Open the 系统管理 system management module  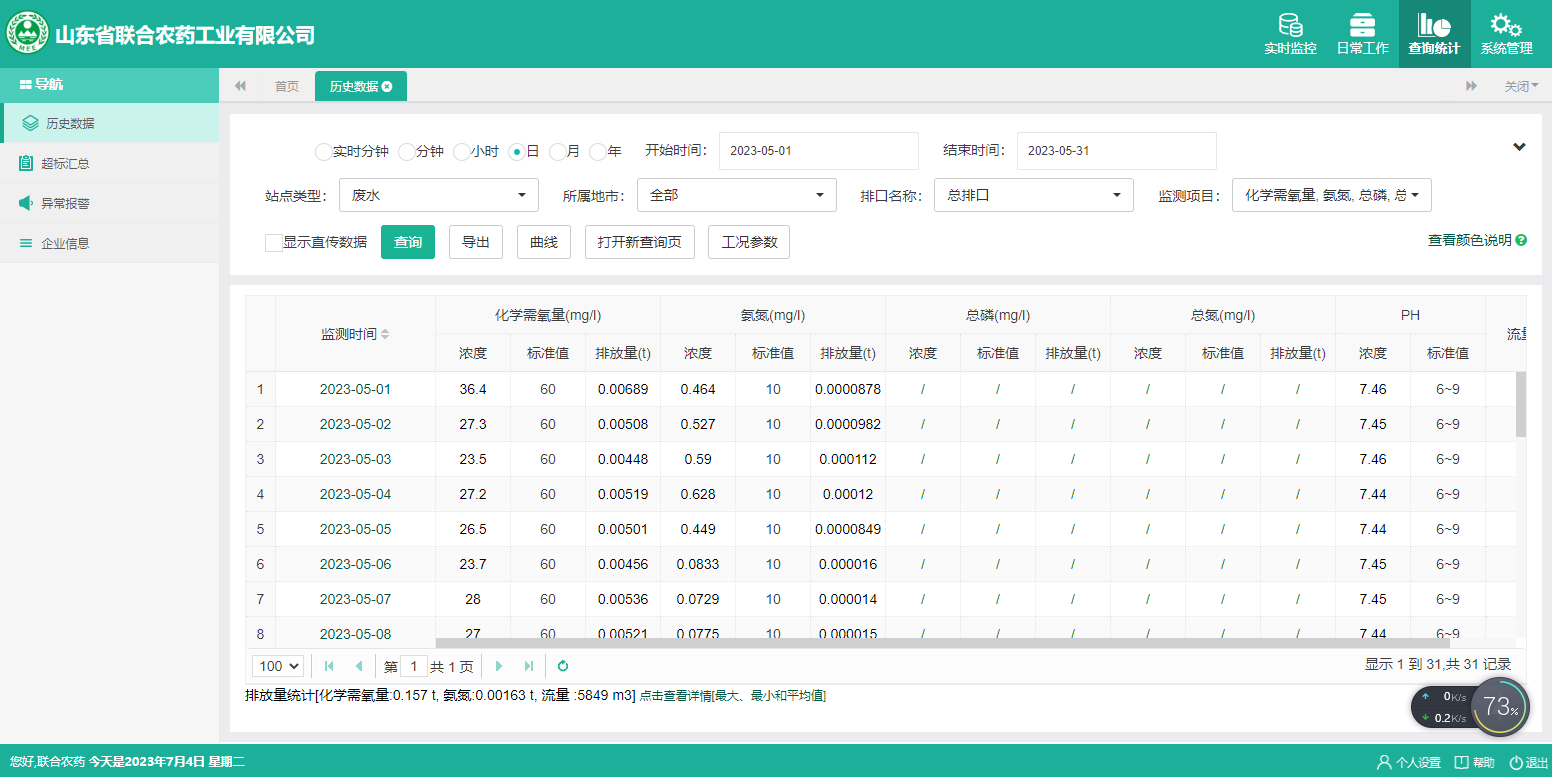coord(1506,34)
